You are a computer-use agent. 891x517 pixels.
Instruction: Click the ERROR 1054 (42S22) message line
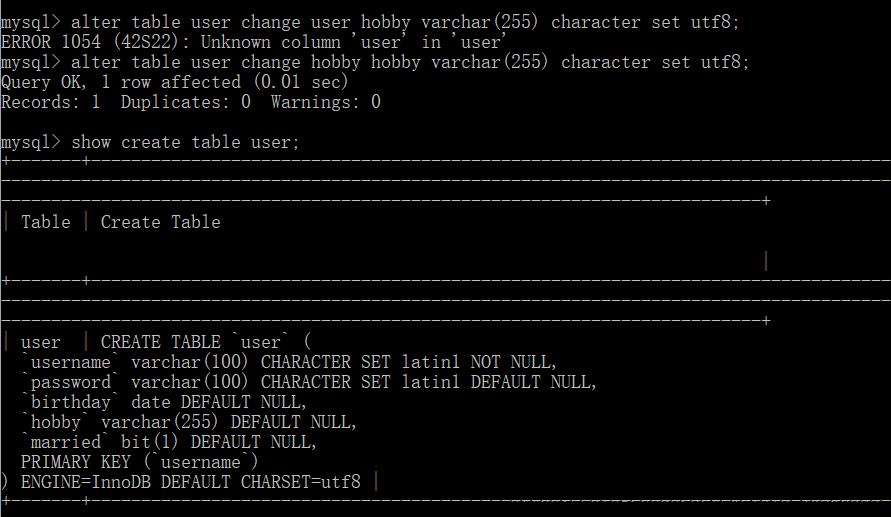click(x=254, y=42)
